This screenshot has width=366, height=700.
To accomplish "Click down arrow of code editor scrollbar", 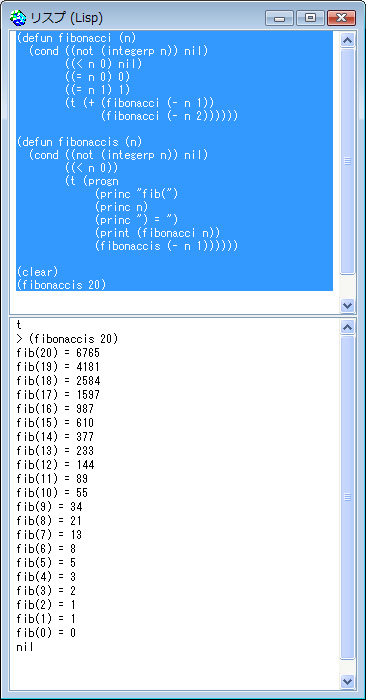I will click(x=347, y=305).
